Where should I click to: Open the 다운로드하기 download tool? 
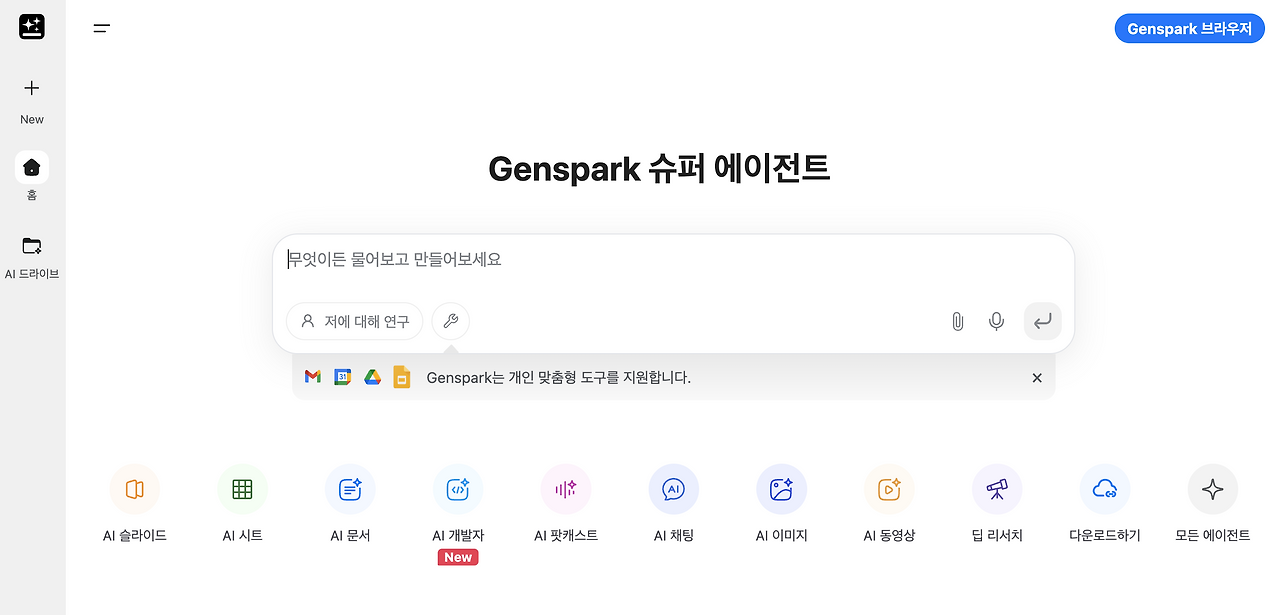pos(1105,500)
